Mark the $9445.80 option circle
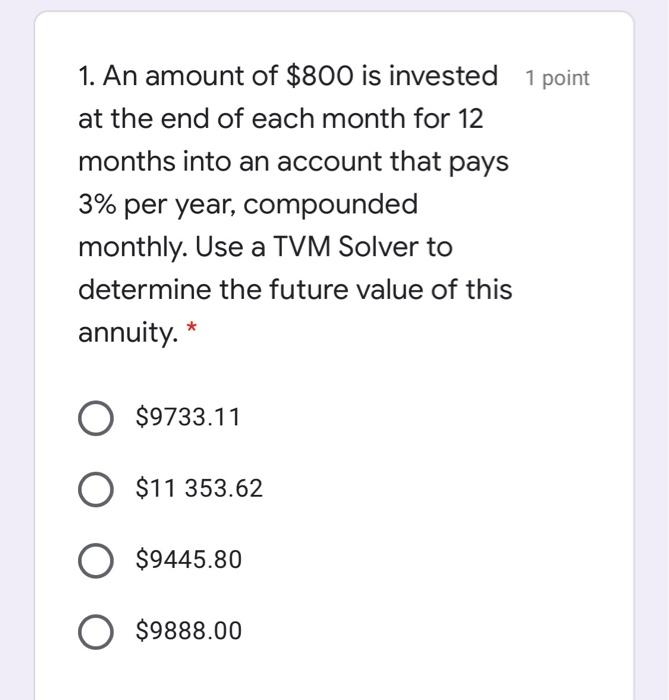This screenshot has height=700, width=669. [x=95, y=560]
